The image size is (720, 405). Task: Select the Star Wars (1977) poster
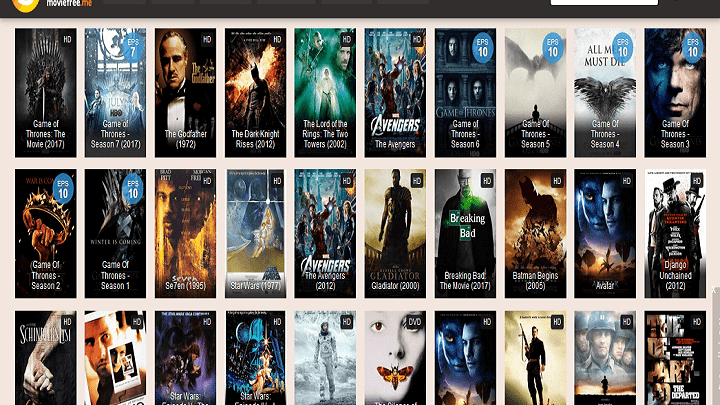[255, 234]
